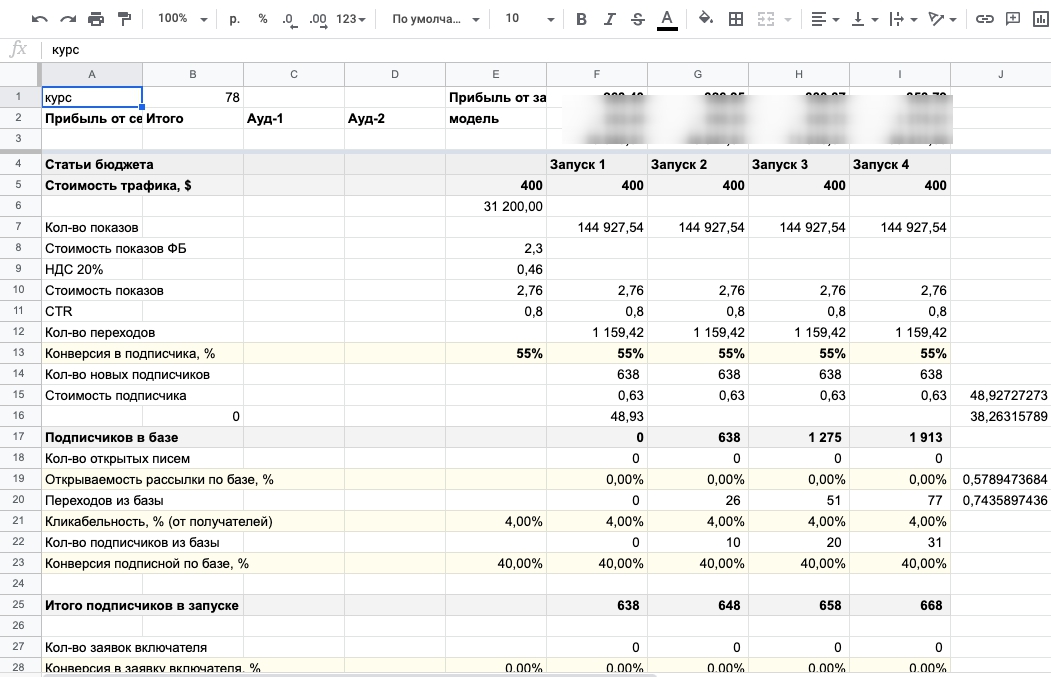Print the spreadsheet using printer icon
Screen dimensions: 1051x677
[x=96, y=19]
